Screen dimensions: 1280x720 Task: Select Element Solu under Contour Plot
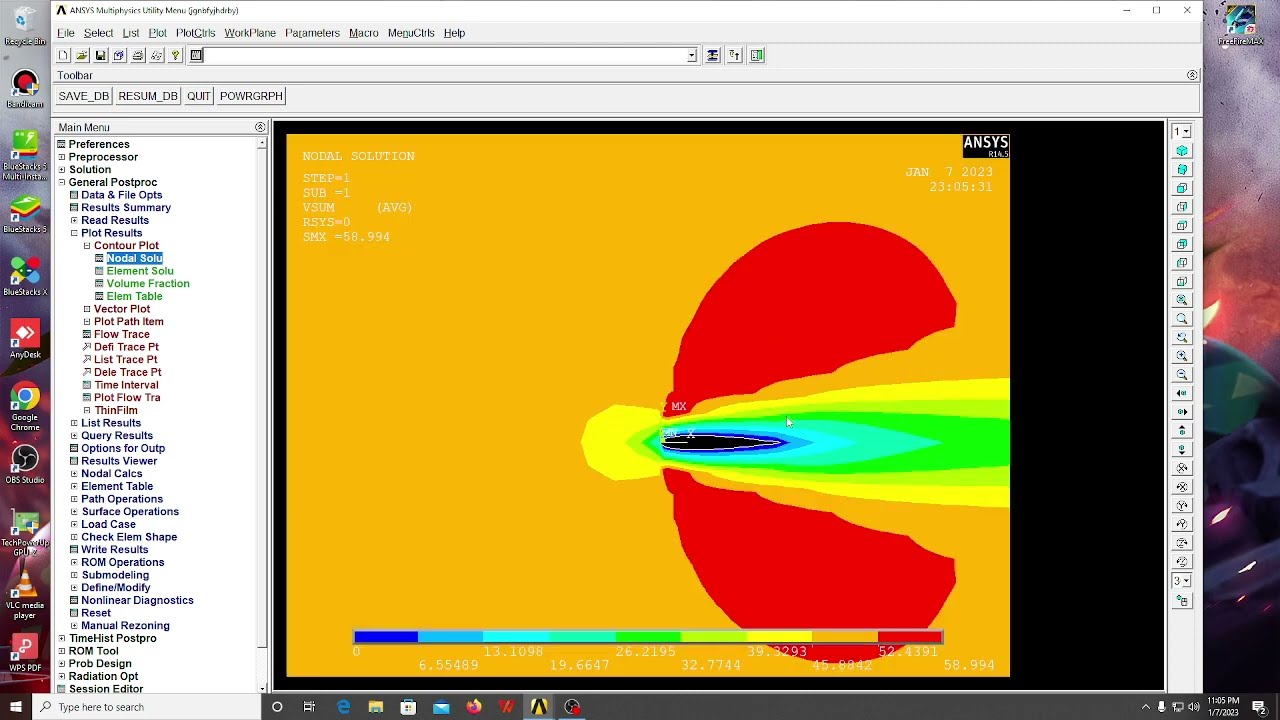pos(140,271)
